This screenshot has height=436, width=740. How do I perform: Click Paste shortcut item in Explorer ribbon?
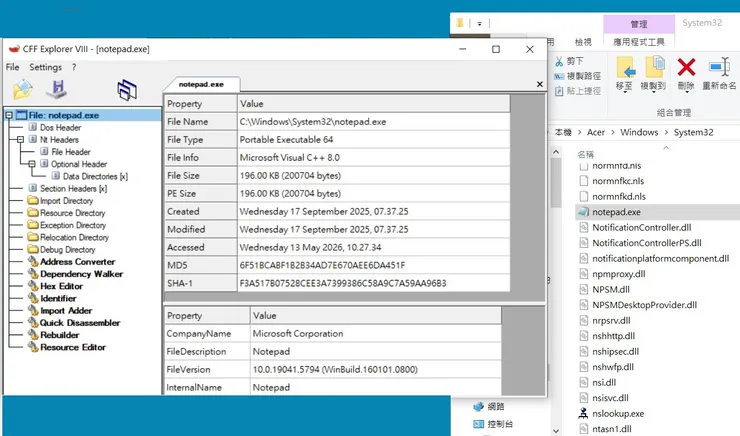point(578,91)
